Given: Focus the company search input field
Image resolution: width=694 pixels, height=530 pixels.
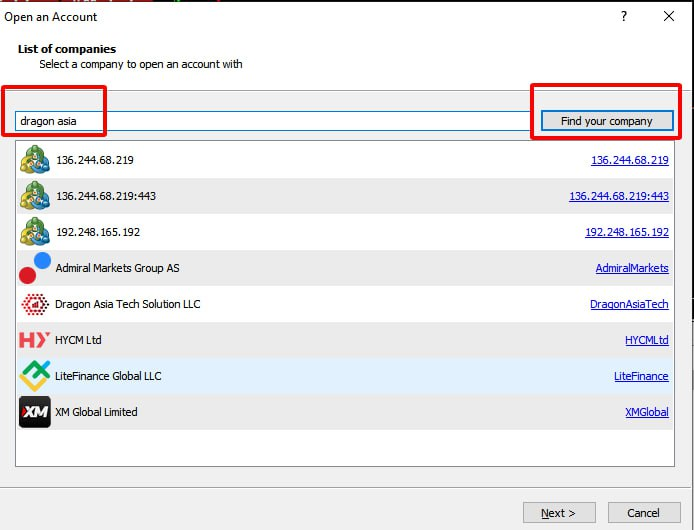Looking at the screenshot, I should [273, 121].
